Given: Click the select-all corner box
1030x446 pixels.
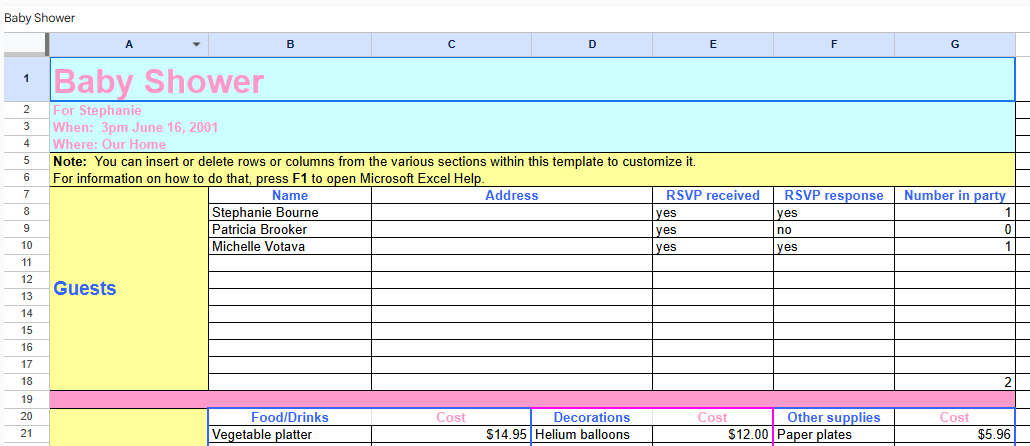Looking at the screenshot, I should [26, 44].
